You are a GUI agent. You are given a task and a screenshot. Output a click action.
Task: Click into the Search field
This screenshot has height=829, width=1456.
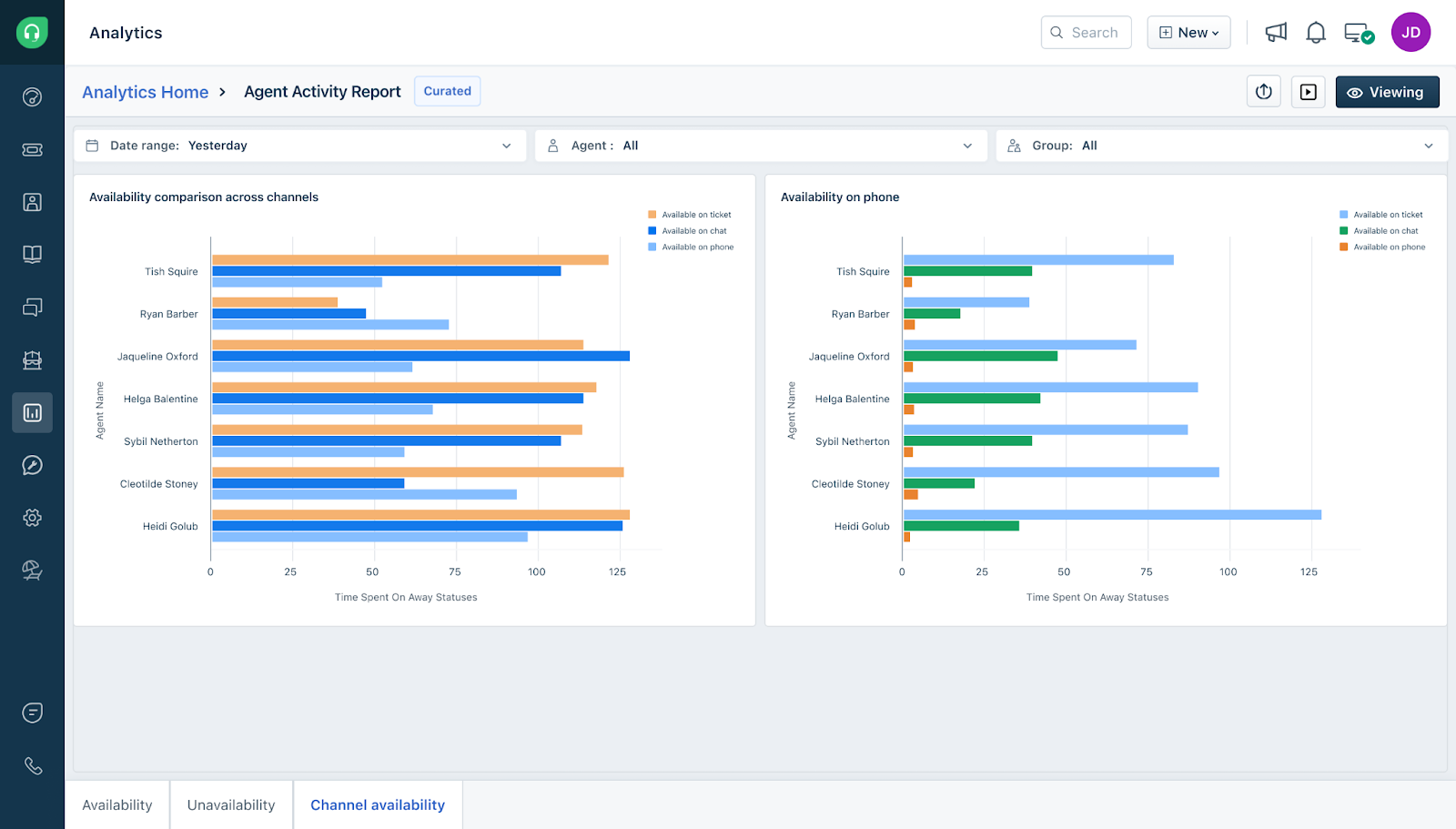1087,33
